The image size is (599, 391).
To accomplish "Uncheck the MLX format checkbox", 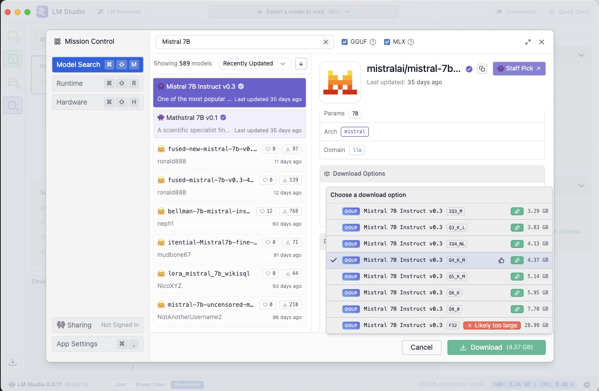I will click(387, 42).
